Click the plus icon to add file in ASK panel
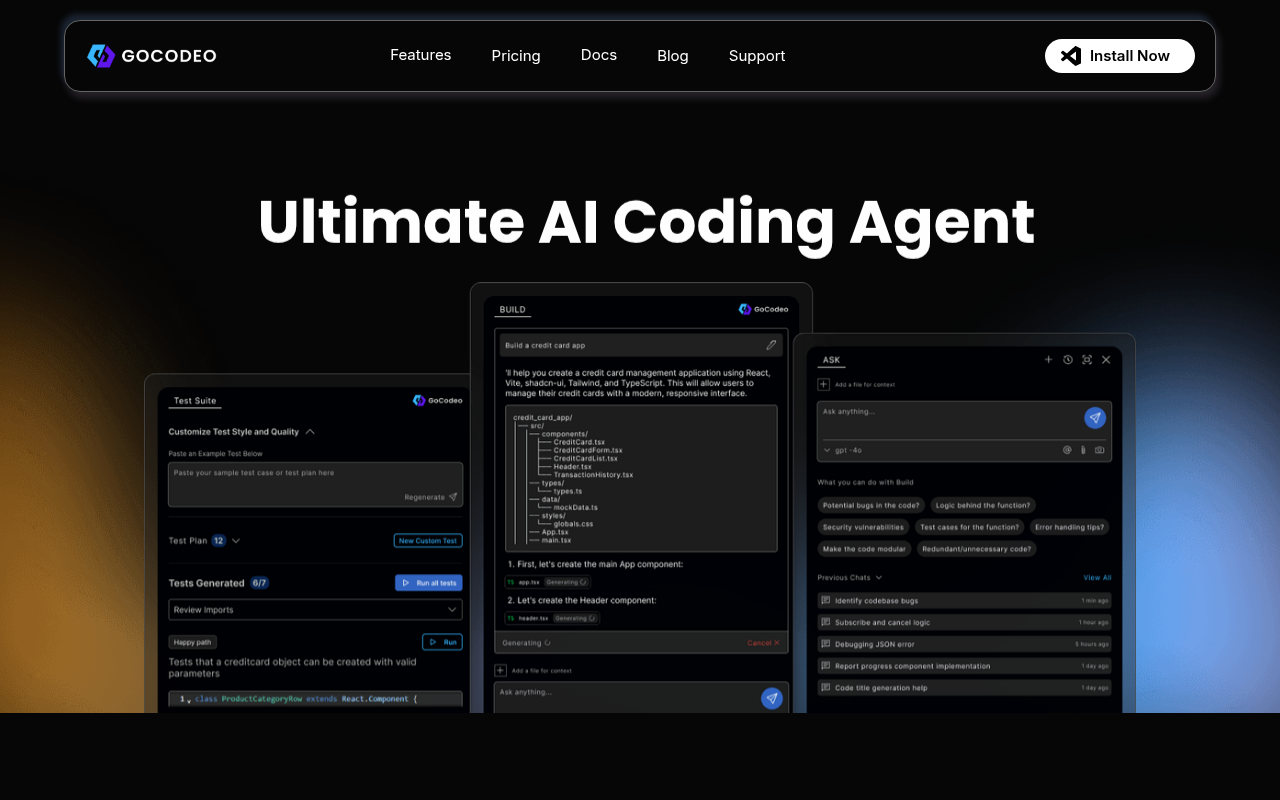1280x800 pixels. [824, 384]
